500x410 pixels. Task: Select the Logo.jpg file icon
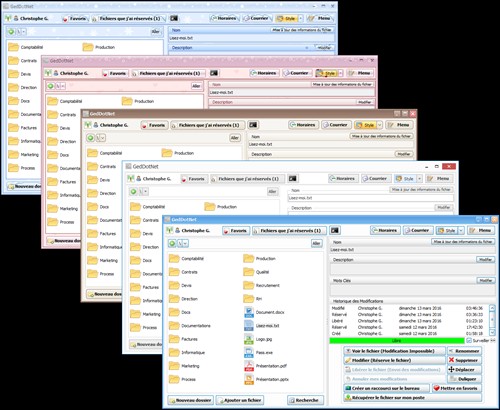(249, 339)
